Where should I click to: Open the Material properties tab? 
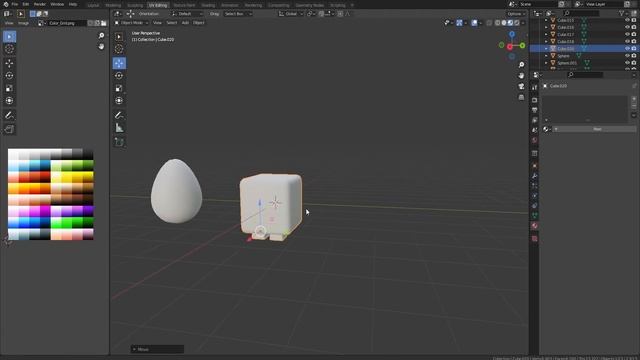click(534, 226)
